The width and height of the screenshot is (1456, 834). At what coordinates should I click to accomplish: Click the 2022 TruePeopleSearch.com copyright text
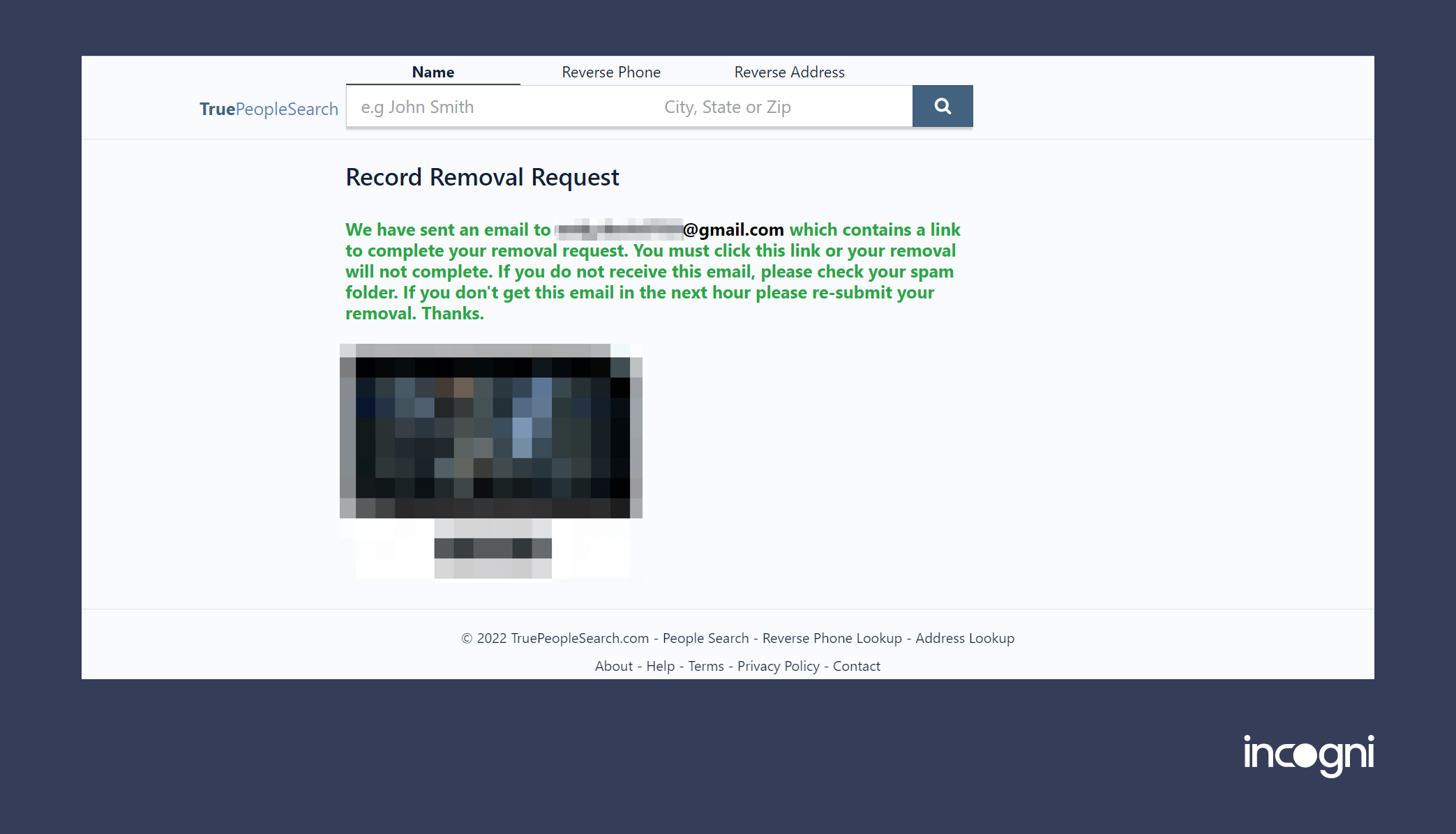555,638
